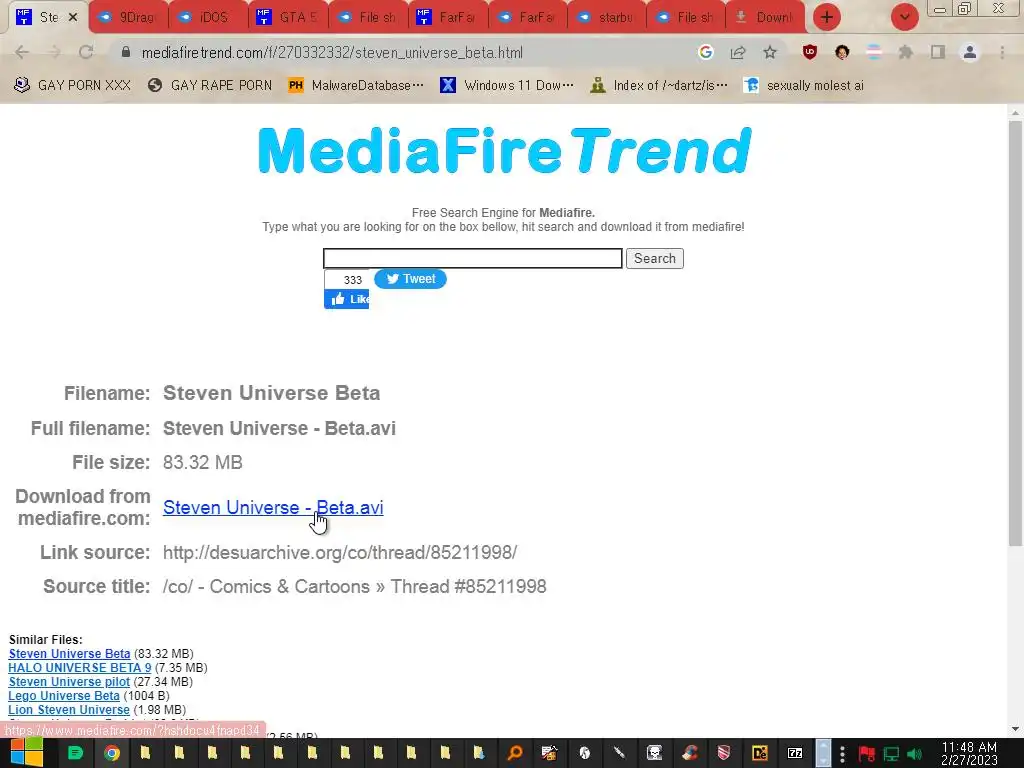The image size is (1024, 768).
Task: Open the MalwareDatabase bookmark
Action: pyautogui.click(x=356, y=86)
